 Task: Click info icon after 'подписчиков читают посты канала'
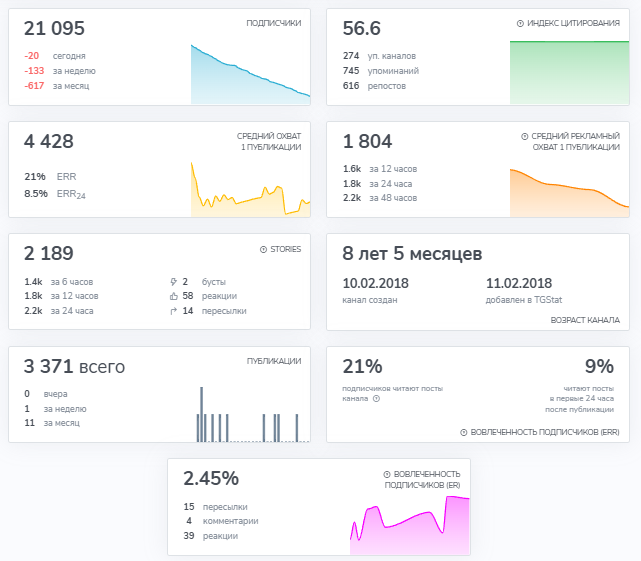click(x=377, y=398)
